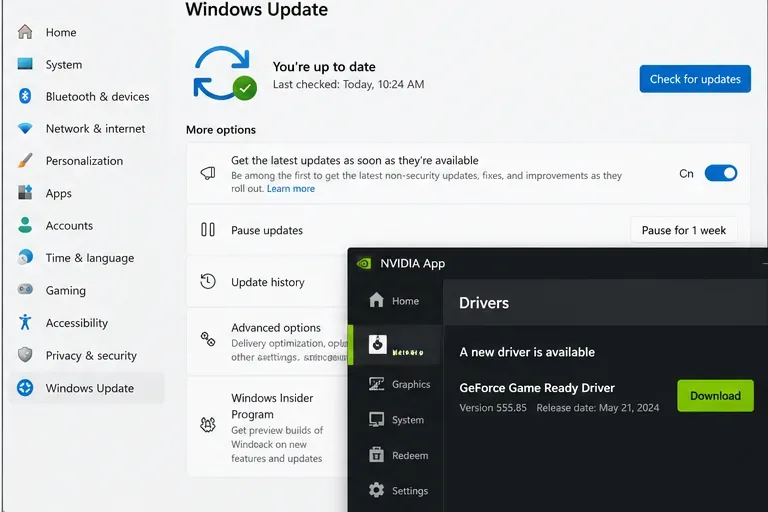Click the Accessibility figure icon
The width and height of the screenshot is (768, 512).
pos(25,322)
